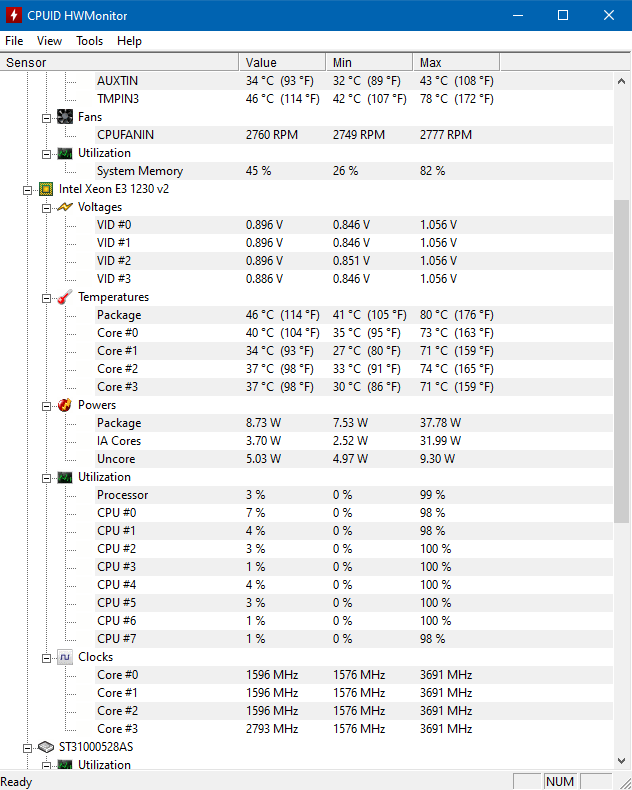Collapse the Clocks tree section
632x790 pixels.
click(46, 658)
